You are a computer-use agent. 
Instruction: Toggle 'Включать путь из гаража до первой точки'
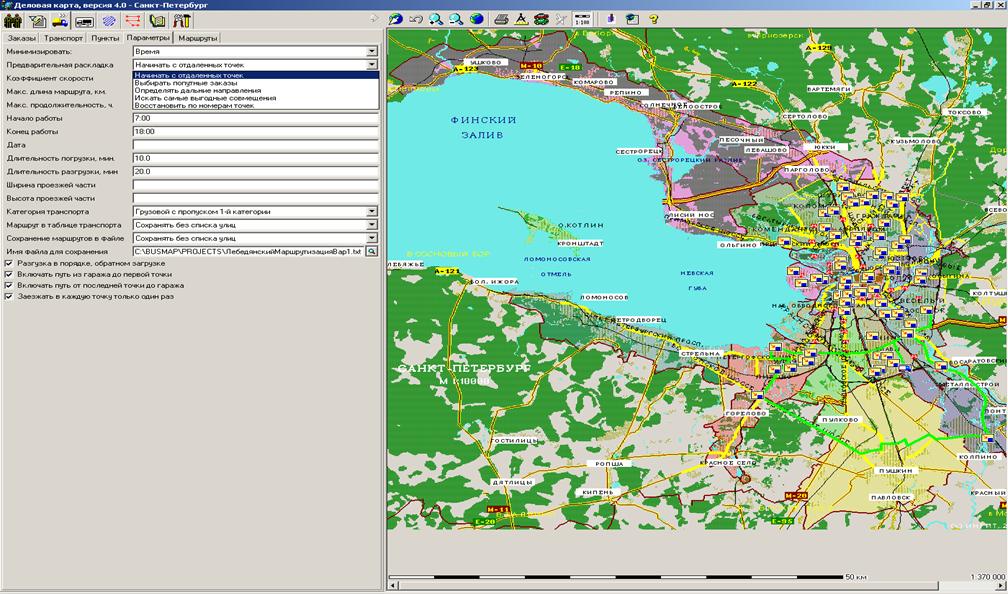[9, 274]
